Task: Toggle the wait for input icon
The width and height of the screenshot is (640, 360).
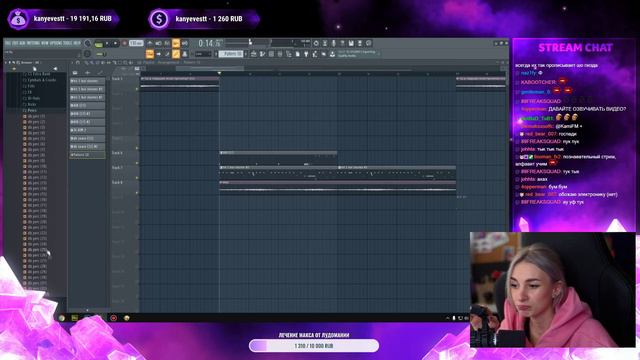Action: coord(158,43)
